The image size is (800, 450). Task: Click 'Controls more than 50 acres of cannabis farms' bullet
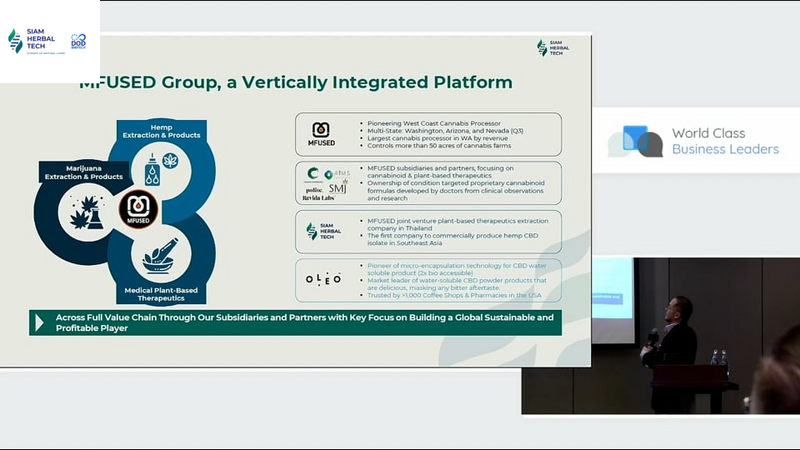[x=439, y=145]
